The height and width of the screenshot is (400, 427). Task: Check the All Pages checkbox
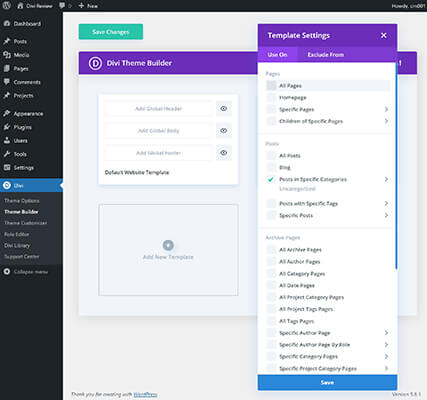click(271, 86)
